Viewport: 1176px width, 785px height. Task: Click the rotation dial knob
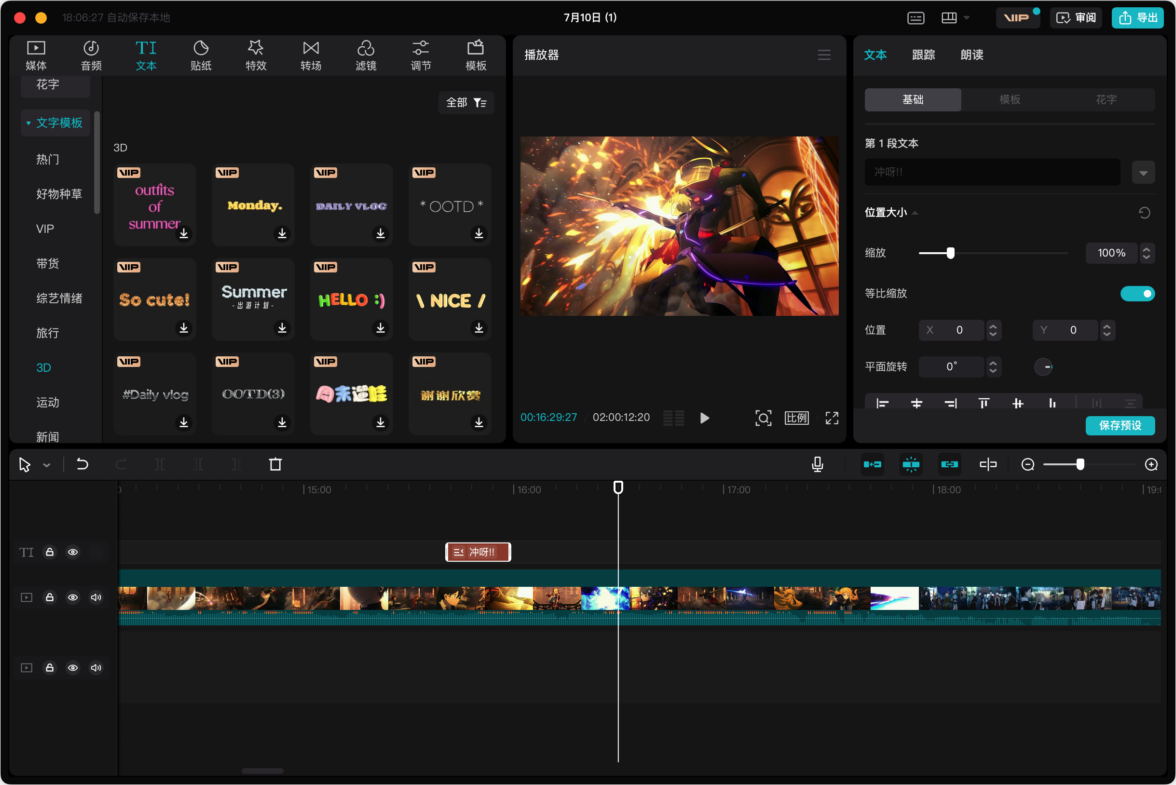pos(1043,367)
